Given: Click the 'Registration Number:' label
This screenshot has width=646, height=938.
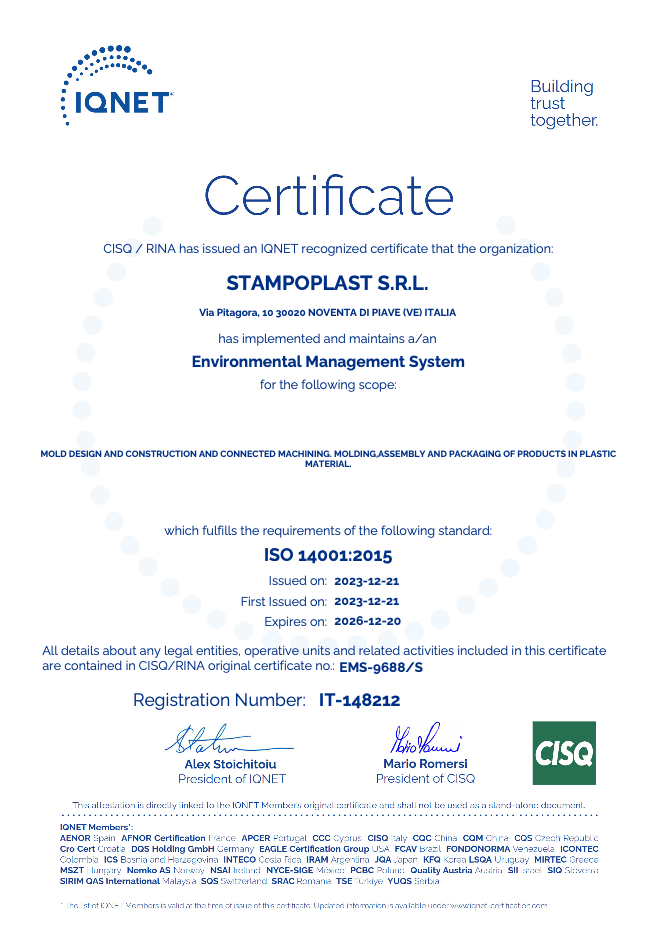Looking at the screenshot, I should pyautogui.click(x=219, y=700).
